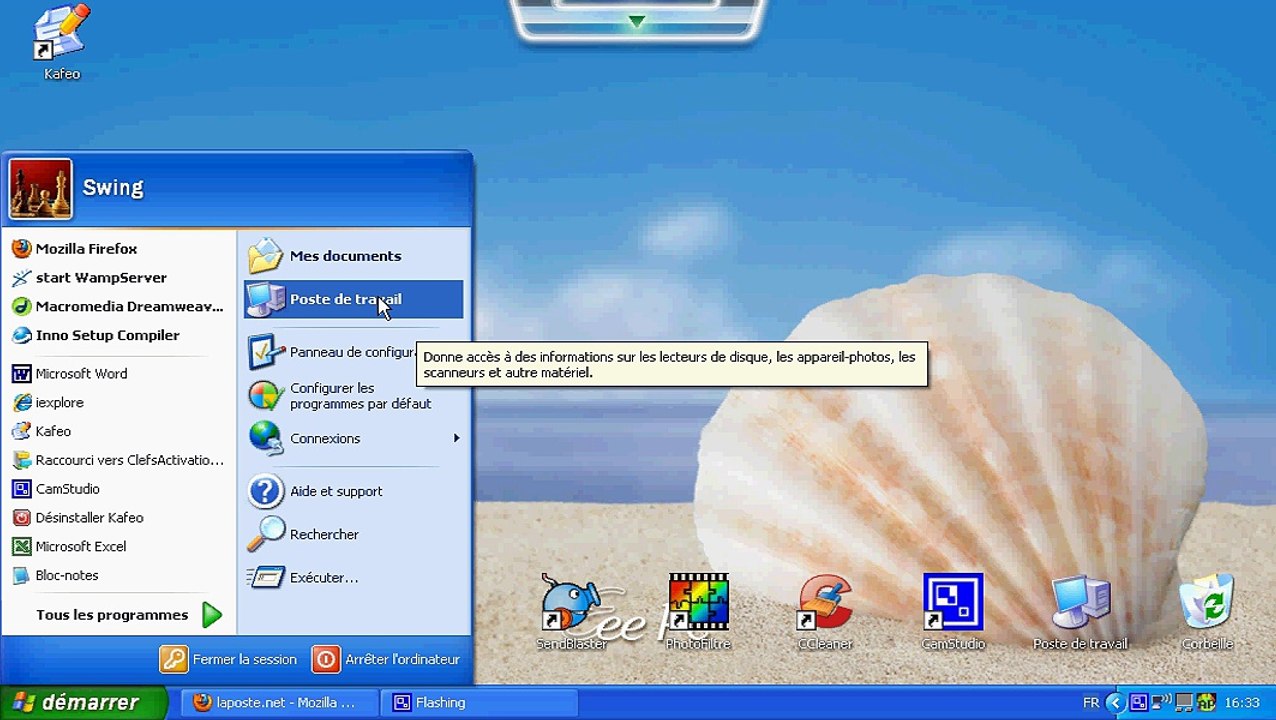Expand hidden tray icons with the arrow
The height and width of the screenshot is (720, 1276).
(1115, 703)
